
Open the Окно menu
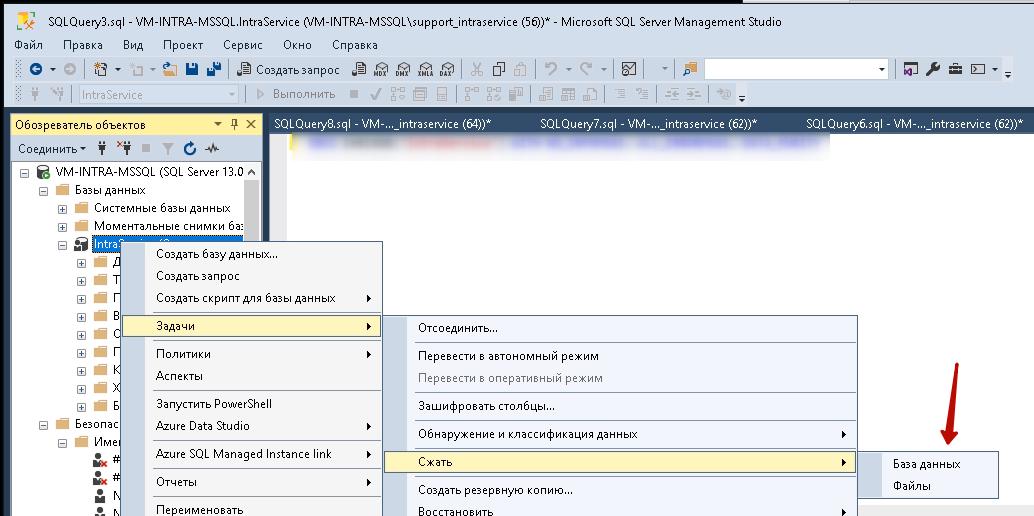click(x=297, y=45)
